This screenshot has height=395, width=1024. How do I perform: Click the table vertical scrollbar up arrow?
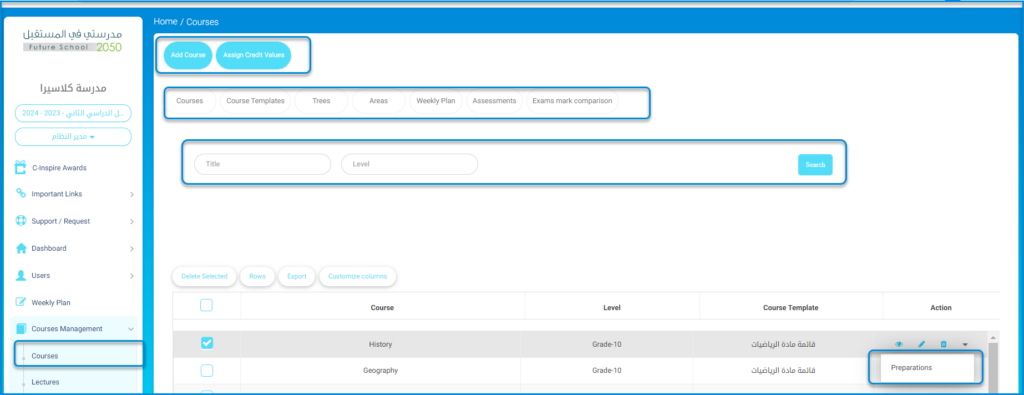994,338
